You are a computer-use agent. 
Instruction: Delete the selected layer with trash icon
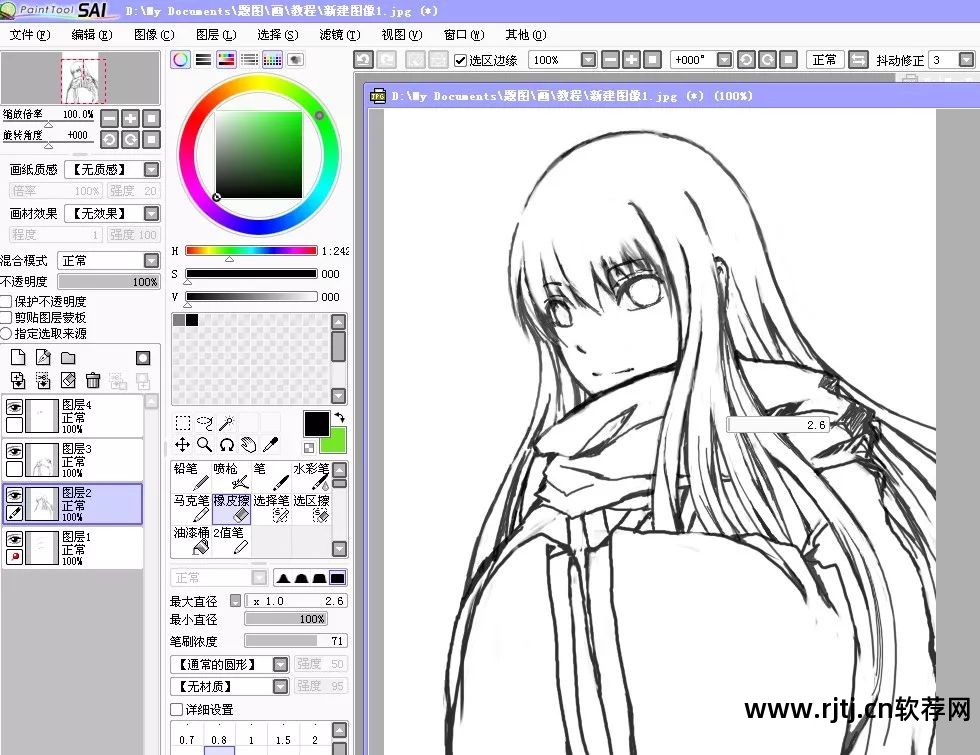(93, 380)
